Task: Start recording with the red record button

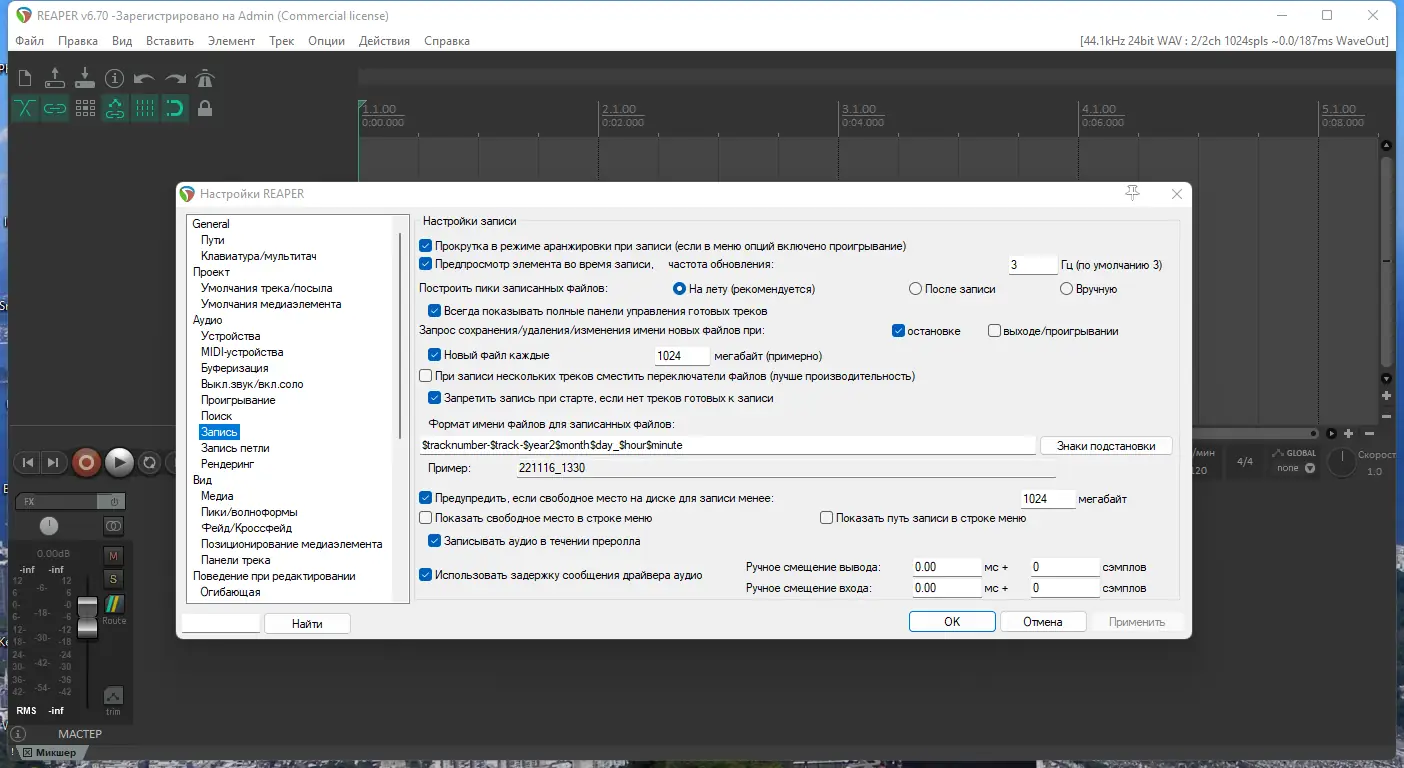Action: [x=86, y=462]
